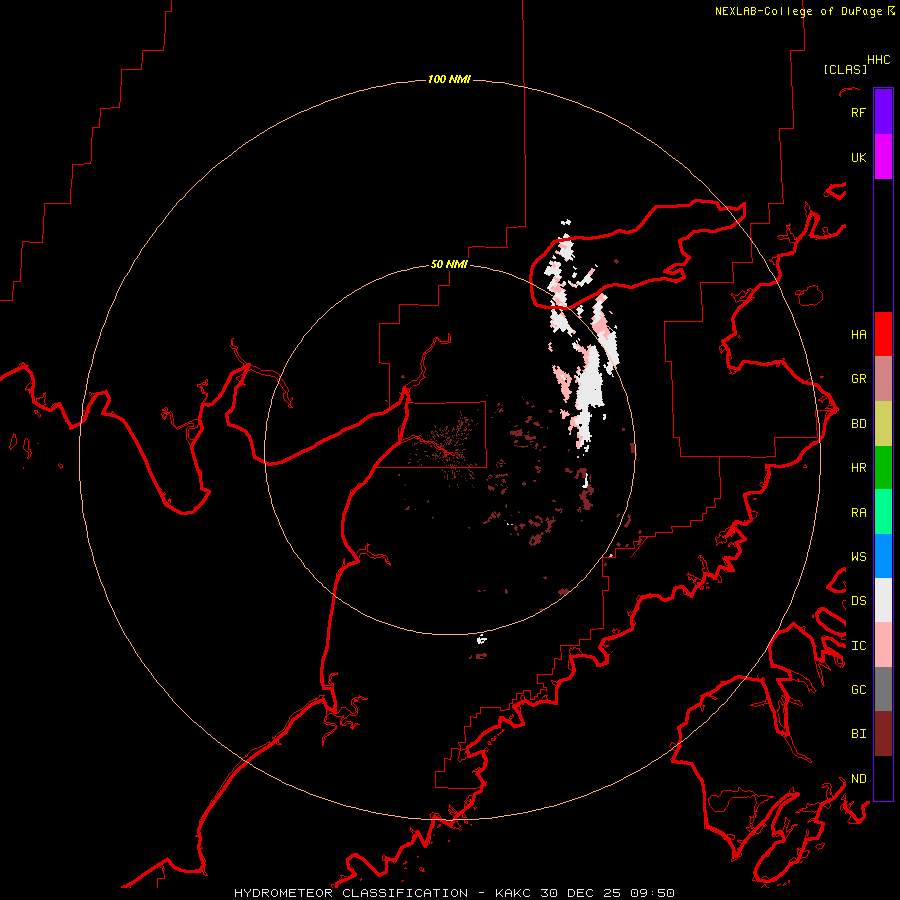Click the DS white legend swatch
The width and height of the screenshot is (900, 900).
pos(883,600)
